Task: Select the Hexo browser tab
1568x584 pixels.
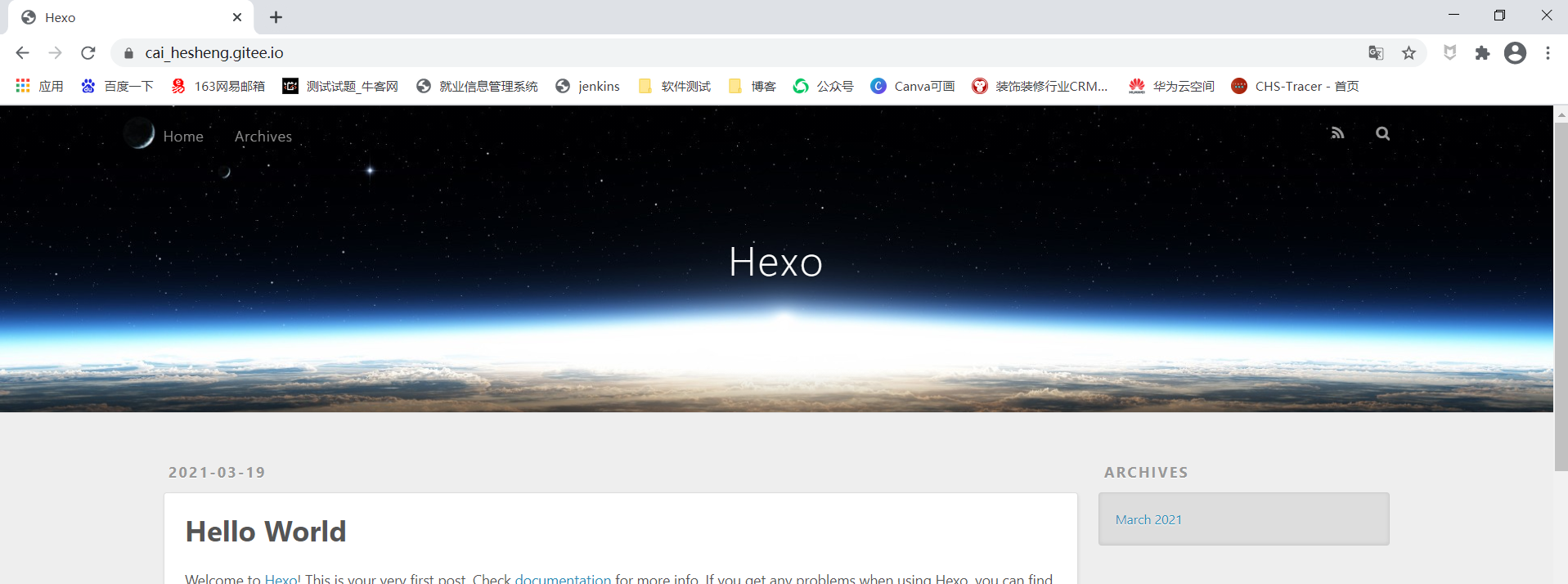Action: pos(131,17)
